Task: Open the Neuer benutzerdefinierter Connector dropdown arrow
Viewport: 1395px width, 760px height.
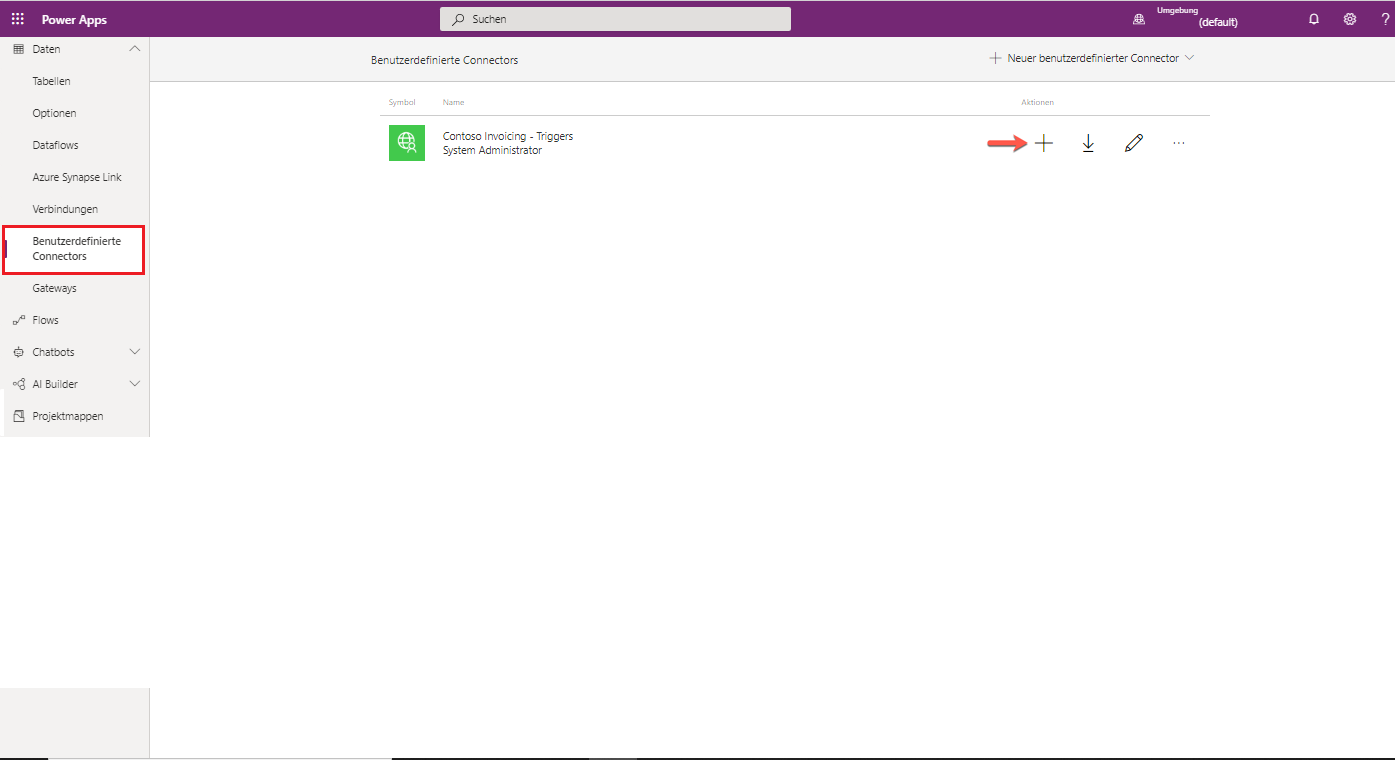Action: [1190, 58]
